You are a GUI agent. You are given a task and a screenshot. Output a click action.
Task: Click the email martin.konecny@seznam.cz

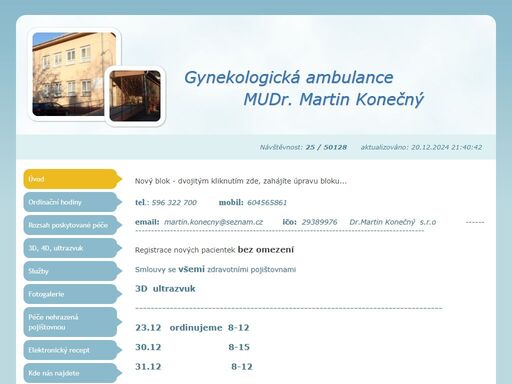click(214, 222)
